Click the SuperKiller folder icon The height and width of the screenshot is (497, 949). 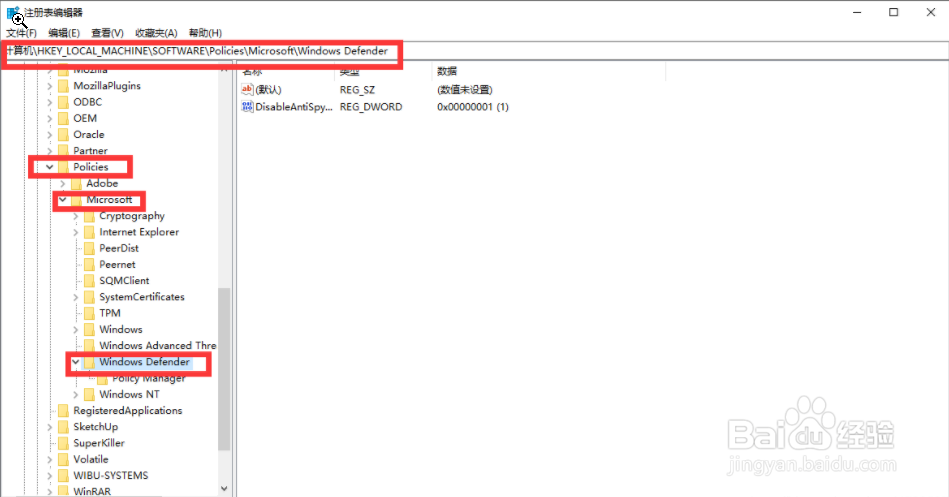click(63, 443)
